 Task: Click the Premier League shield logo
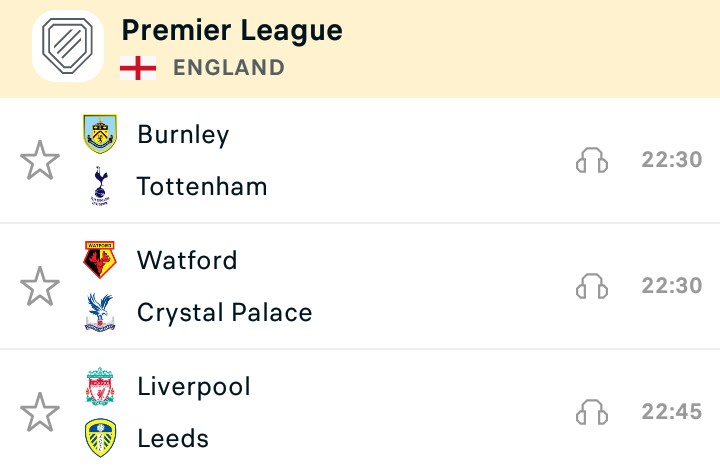pyautogui.click(x=68, y=46)
